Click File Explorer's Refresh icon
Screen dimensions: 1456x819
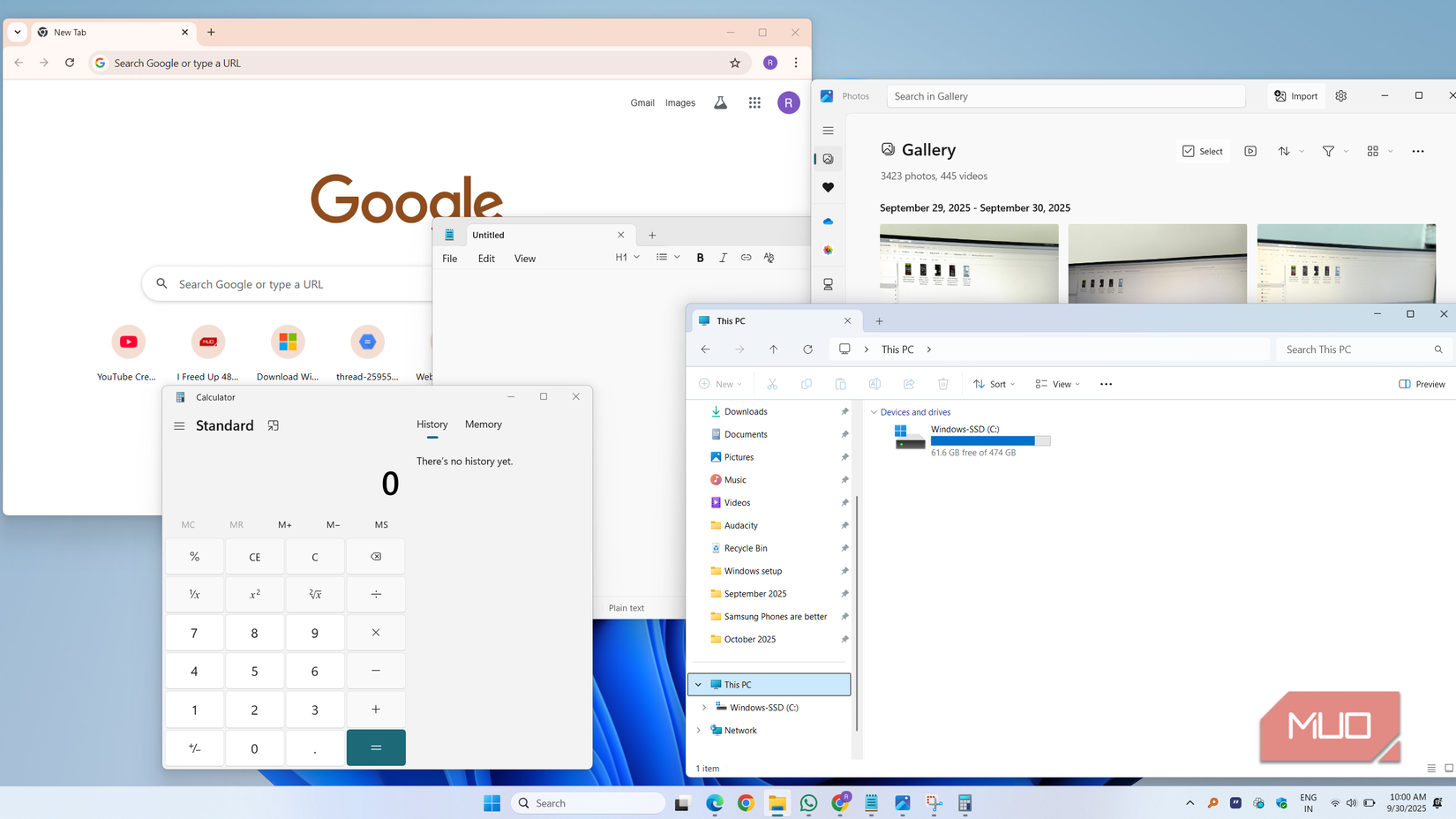(807, 349)
